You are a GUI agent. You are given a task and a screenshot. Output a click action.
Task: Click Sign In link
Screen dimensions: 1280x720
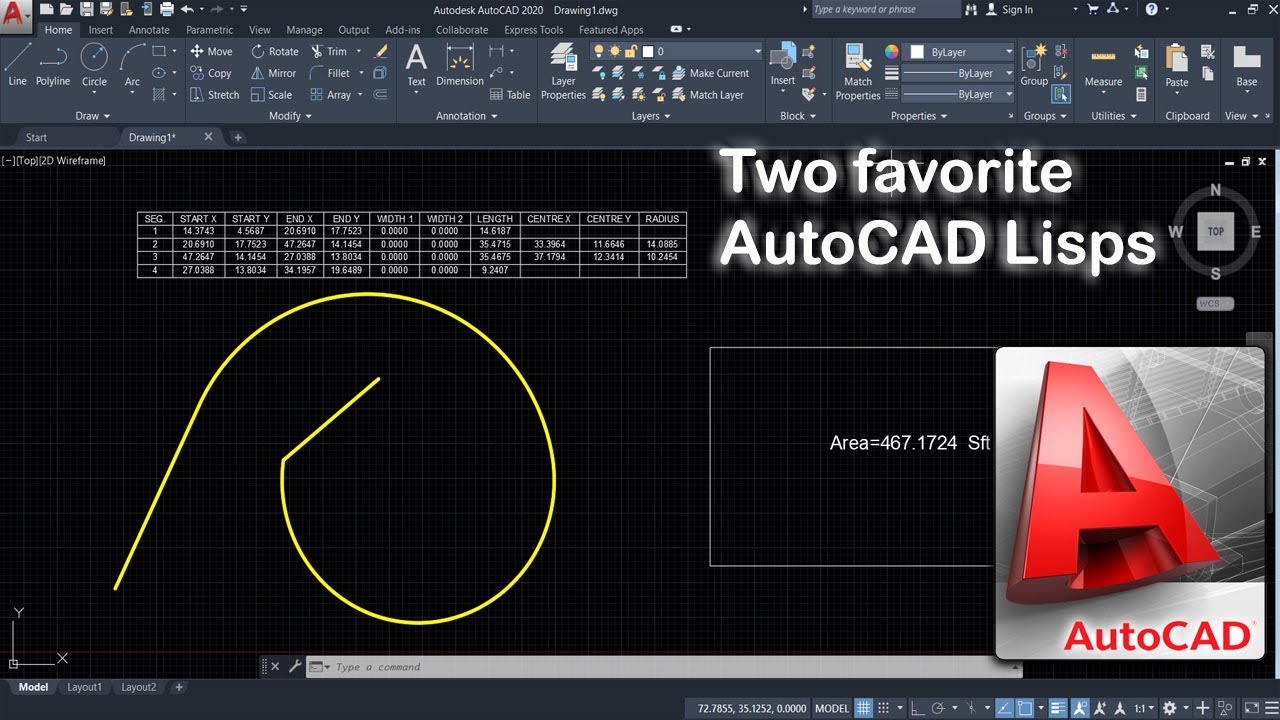(1017, 9)
